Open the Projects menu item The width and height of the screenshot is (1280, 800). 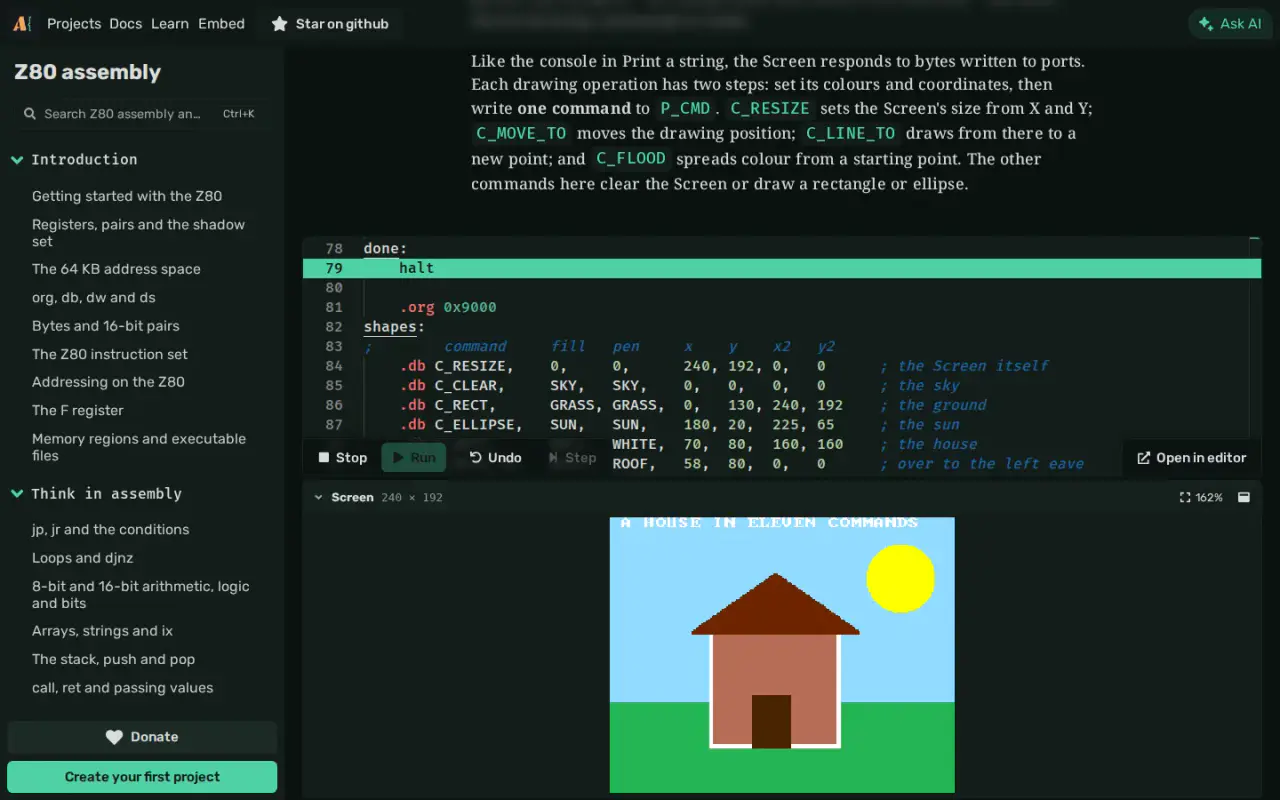(x=74, y=24)
